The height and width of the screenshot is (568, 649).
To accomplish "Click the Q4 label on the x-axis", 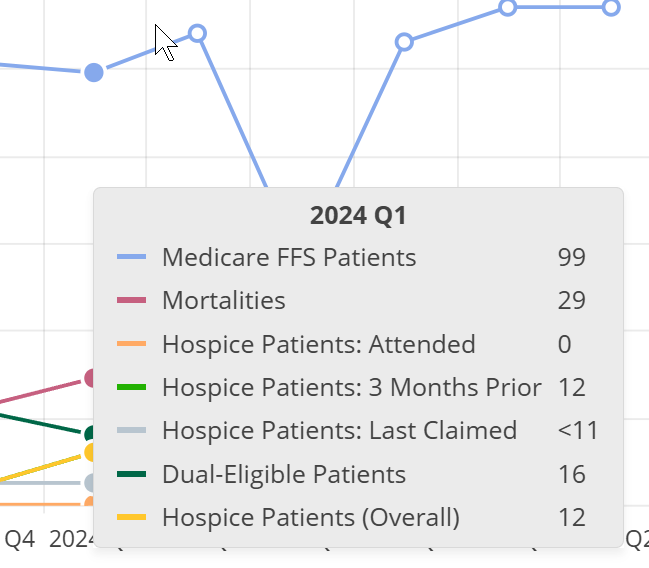I will 20,540.
